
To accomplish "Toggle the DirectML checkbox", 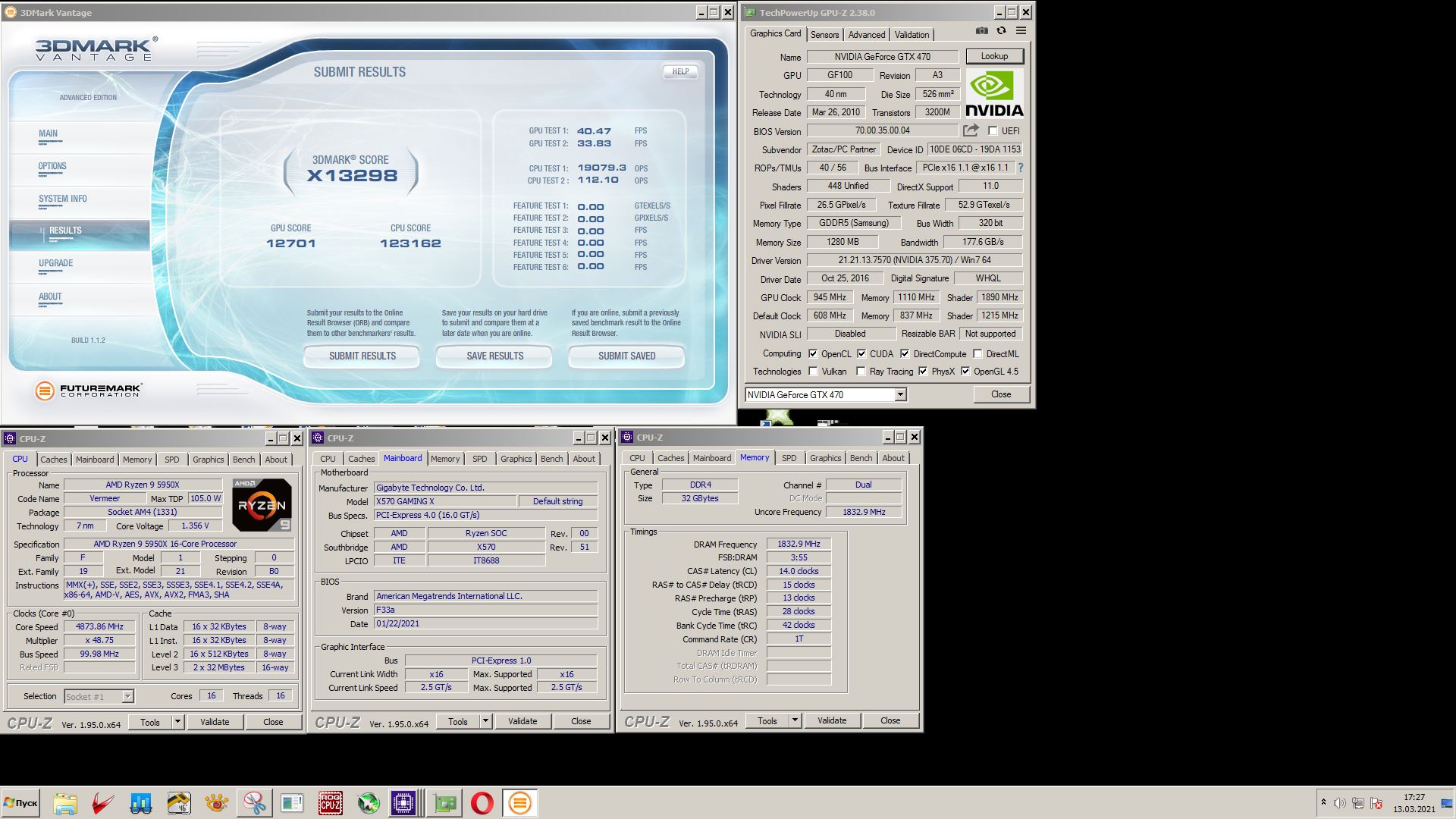I will pyautogui.click(x=977, y=353).
